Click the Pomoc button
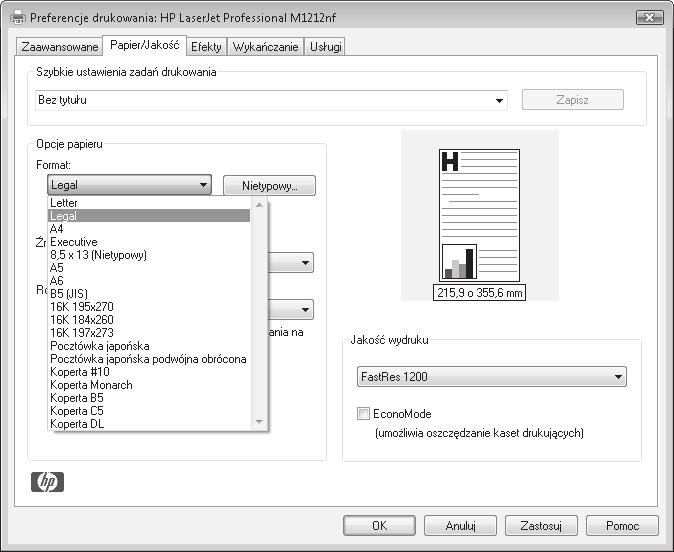 coord(622,526)
